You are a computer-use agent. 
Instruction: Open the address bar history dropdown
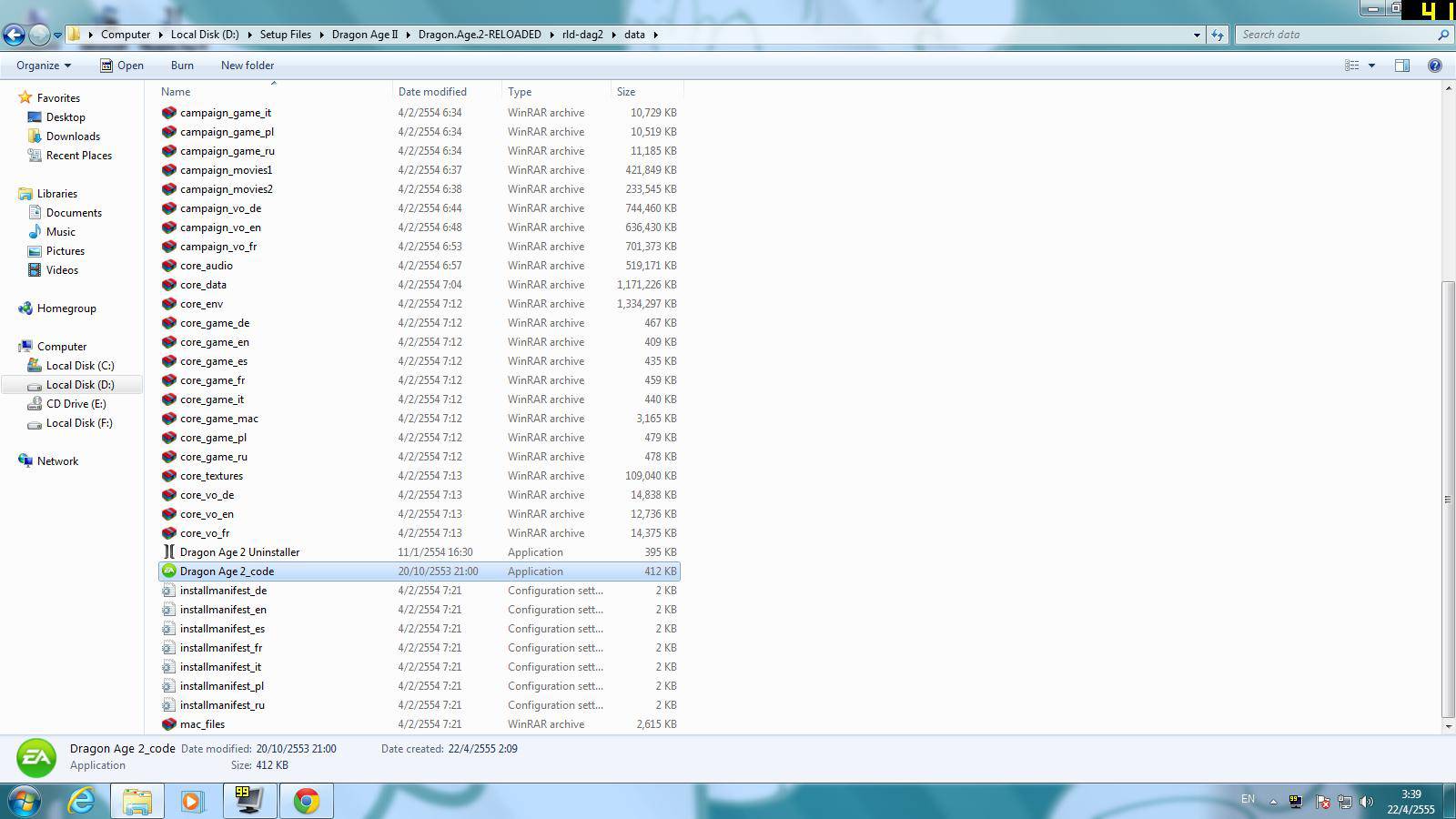1197,35
